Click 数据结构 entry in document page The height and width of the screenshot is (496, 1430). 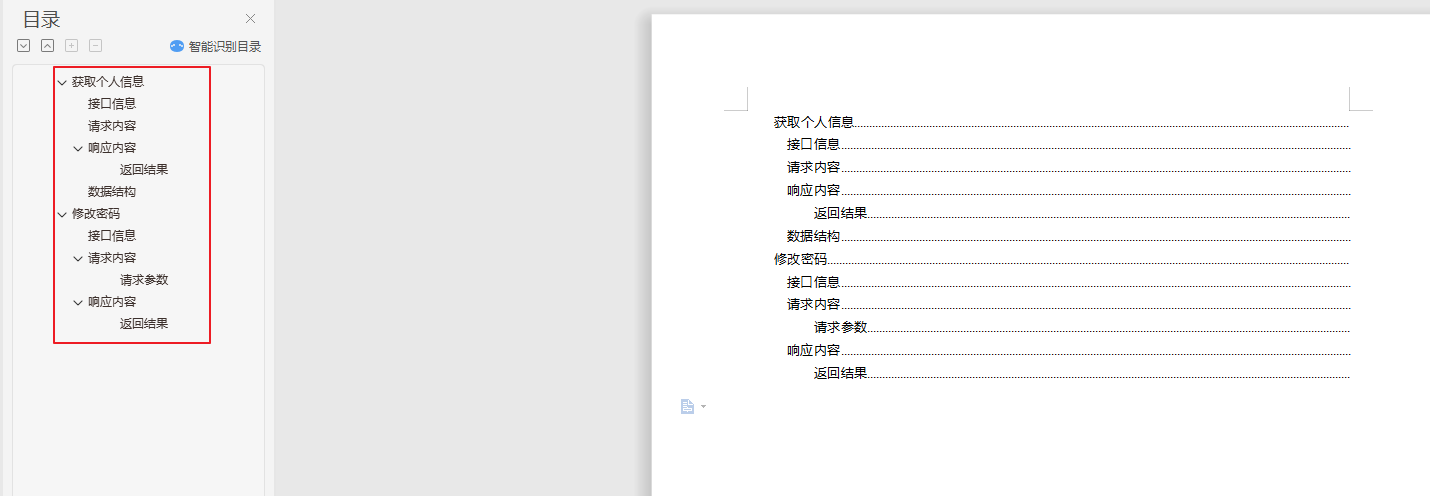click(813, 236)
